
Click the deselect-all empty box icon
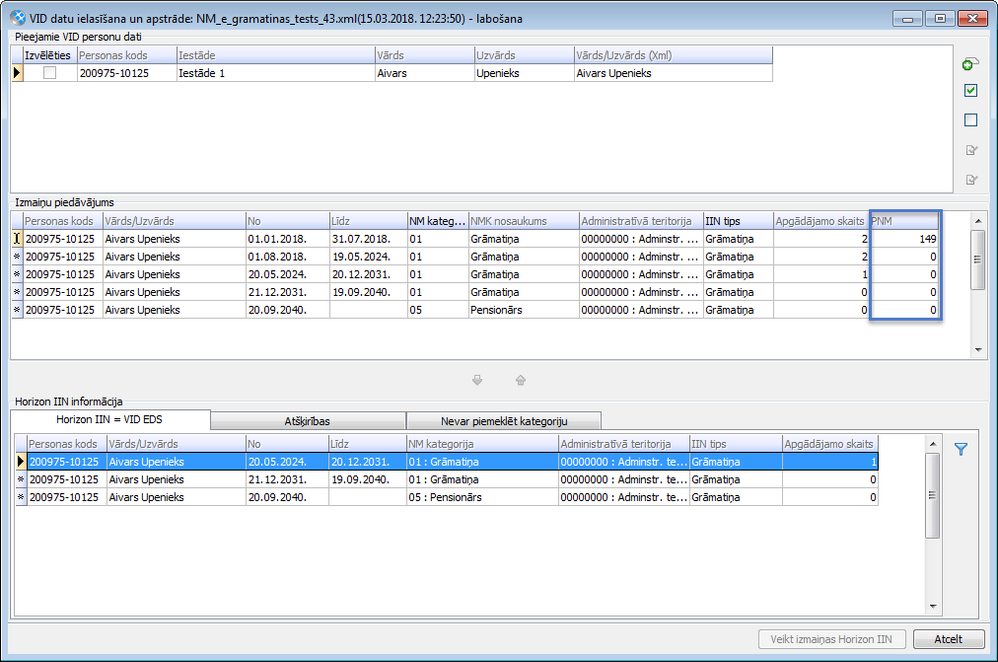[x=971, y=120]
